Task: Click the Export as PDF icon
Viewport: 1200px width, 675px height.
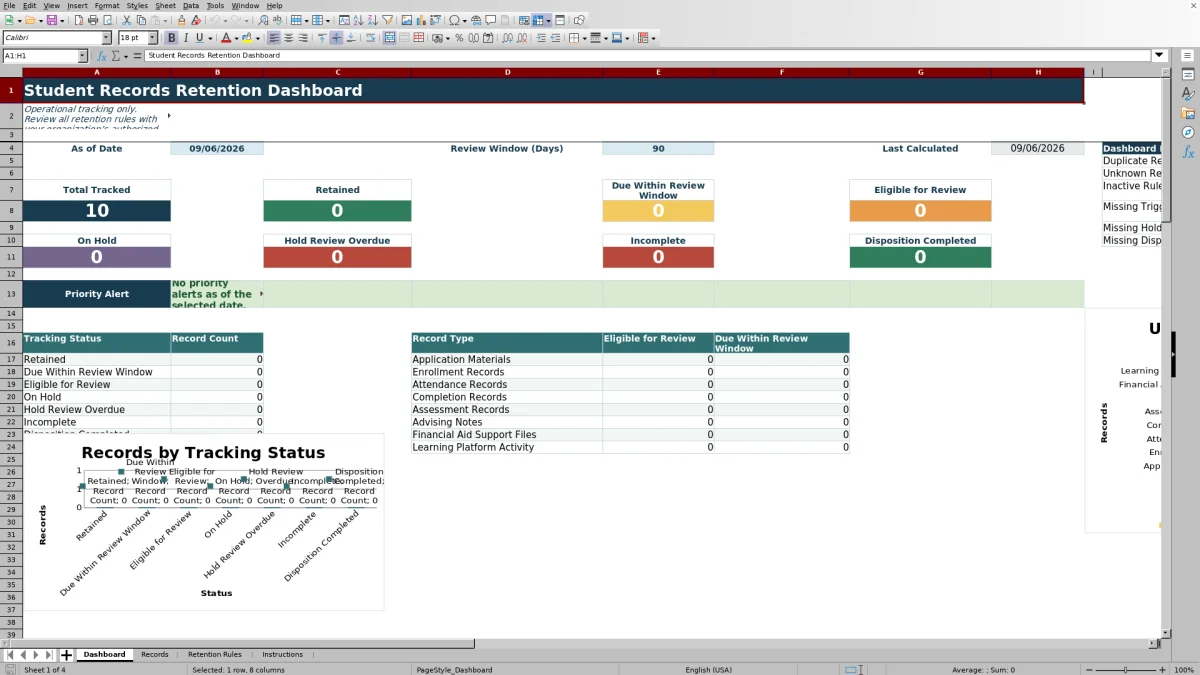Action: coord(78,20)
